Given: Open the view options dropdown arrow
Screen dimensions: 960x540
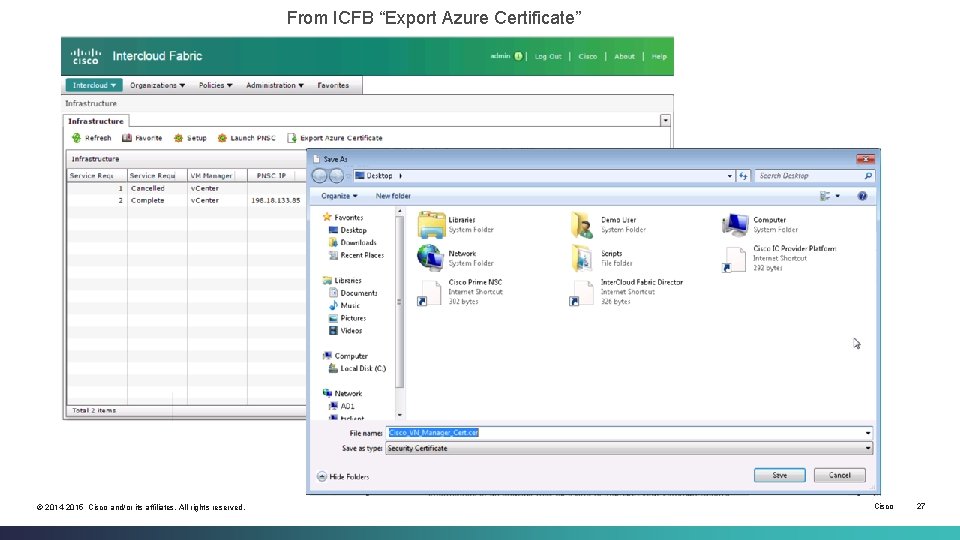Looking at the screenshot, I should 838,196.
